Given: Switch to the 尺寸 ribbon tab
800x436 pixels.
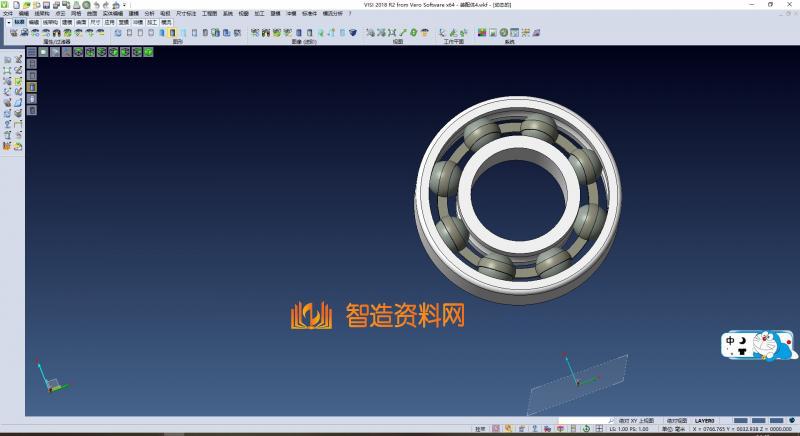Looking at the screenshot, I should click(95, 22).
